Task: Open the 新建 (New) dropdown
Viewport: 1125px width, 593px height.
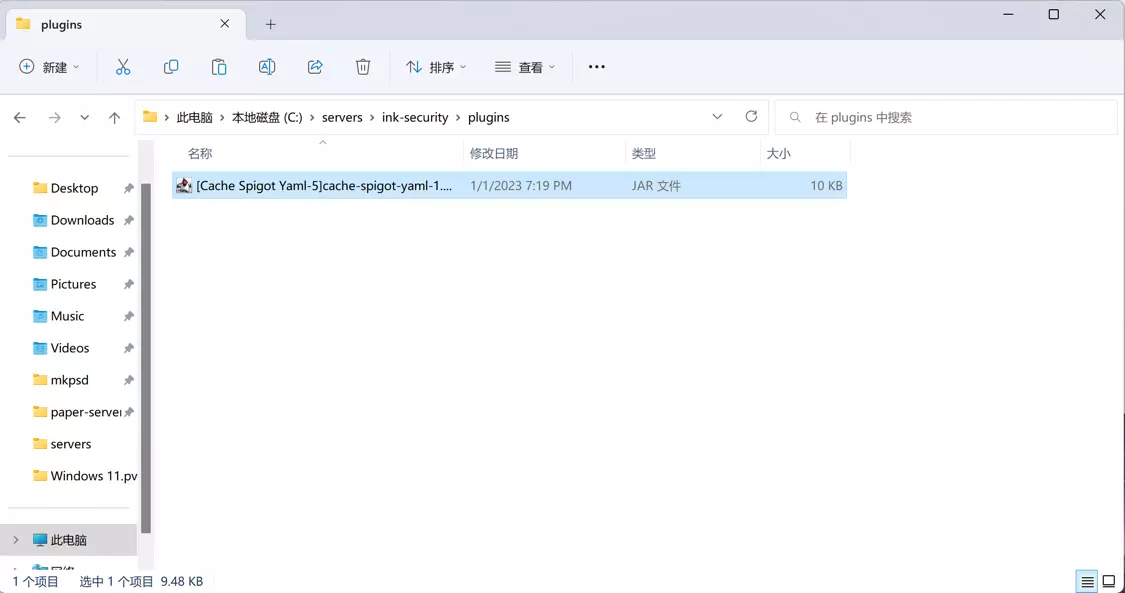Action: pos(49,67)
